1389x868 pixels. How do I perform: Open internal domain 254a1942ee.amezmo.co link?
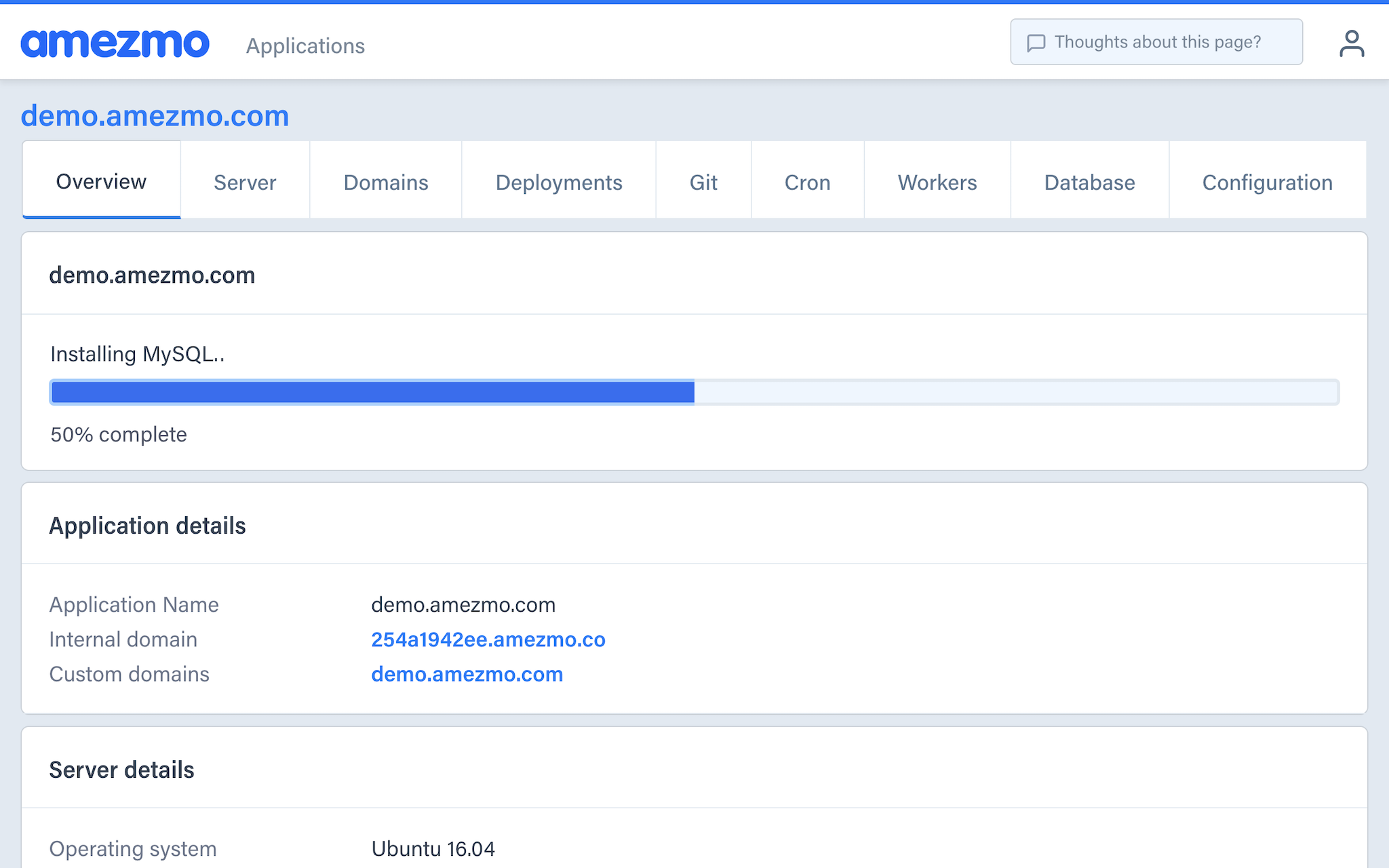488,639
